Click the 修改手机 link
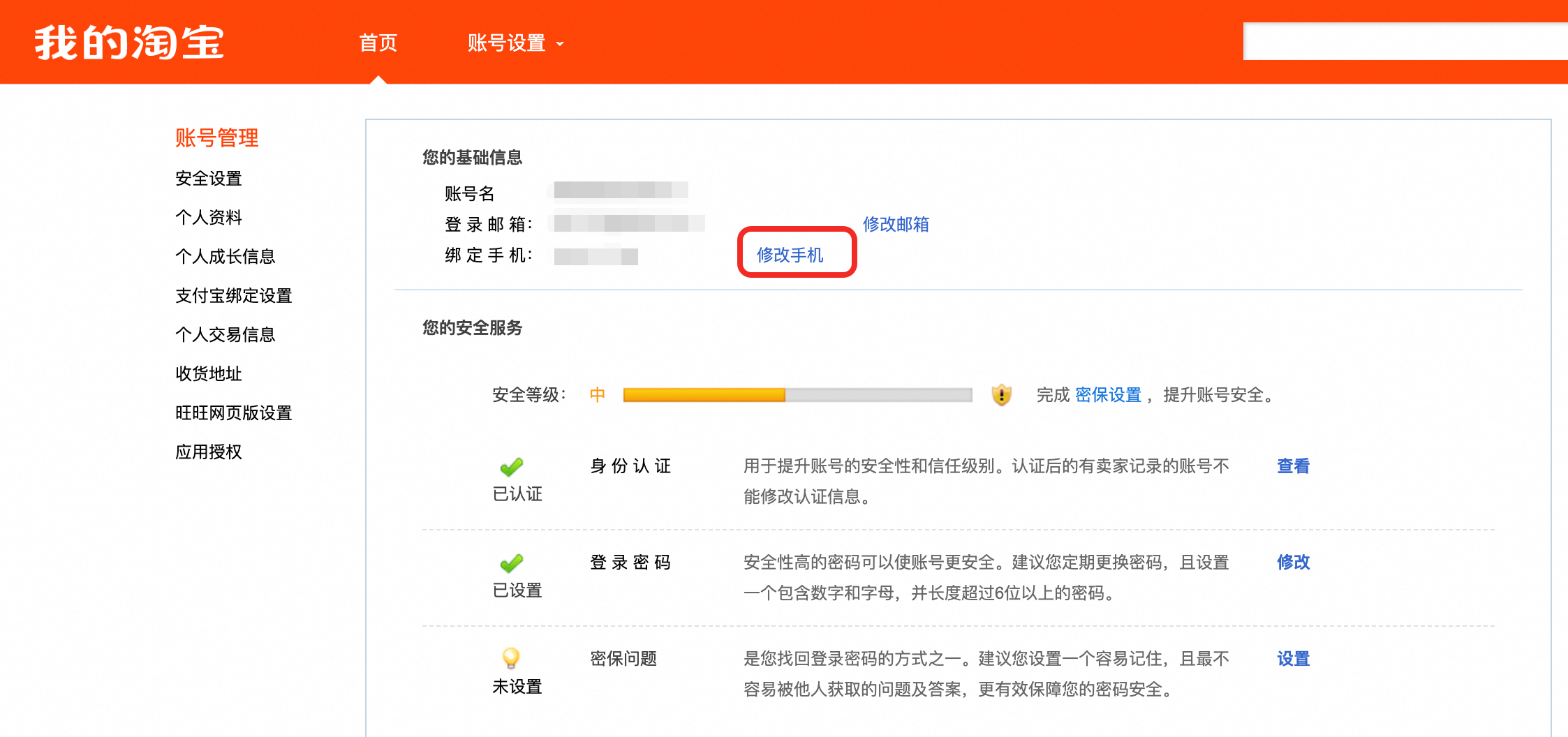1568x737 pixels. (790, 255)
